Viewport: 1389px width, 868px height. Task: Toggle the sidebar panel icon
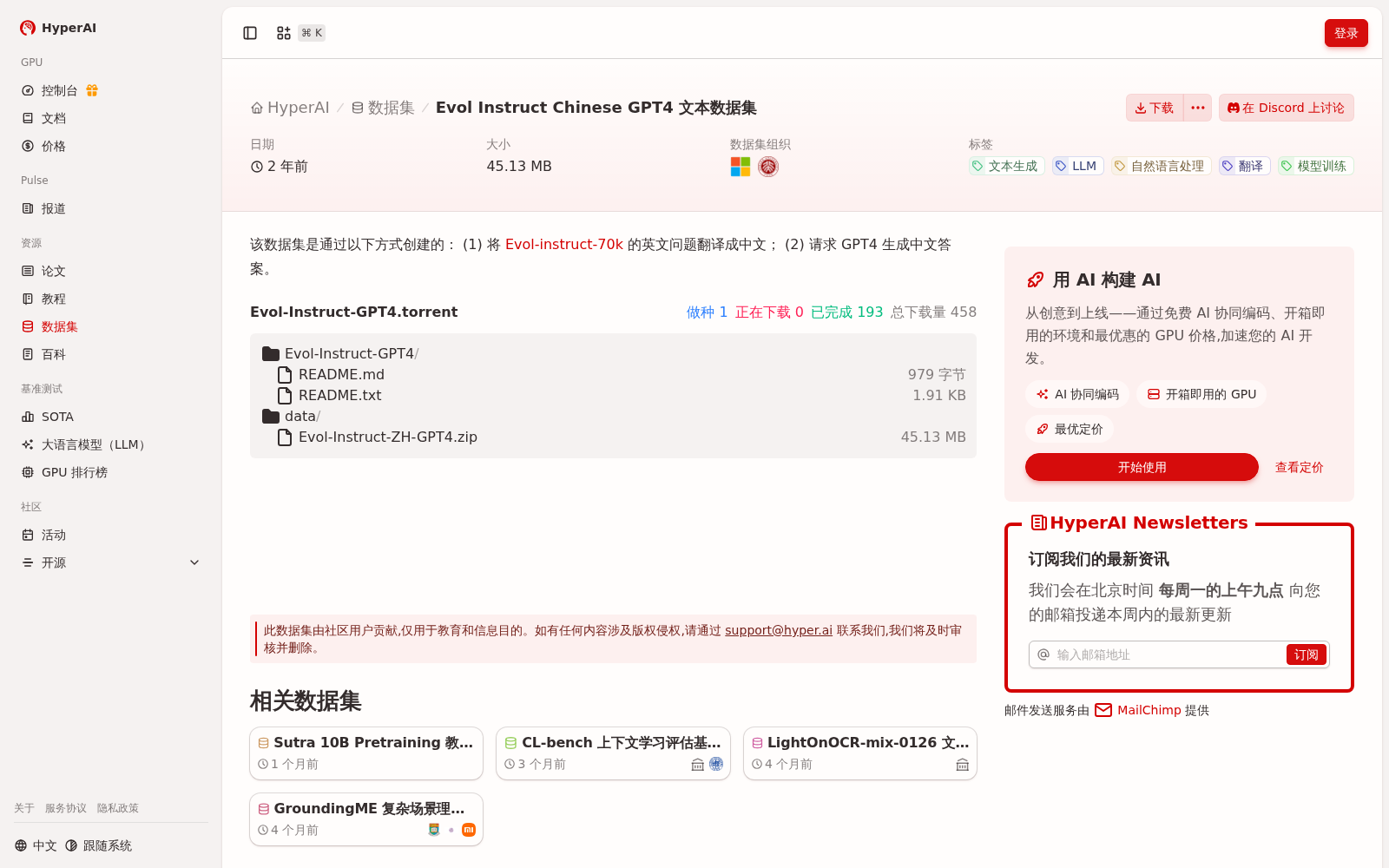pos(250,33)
